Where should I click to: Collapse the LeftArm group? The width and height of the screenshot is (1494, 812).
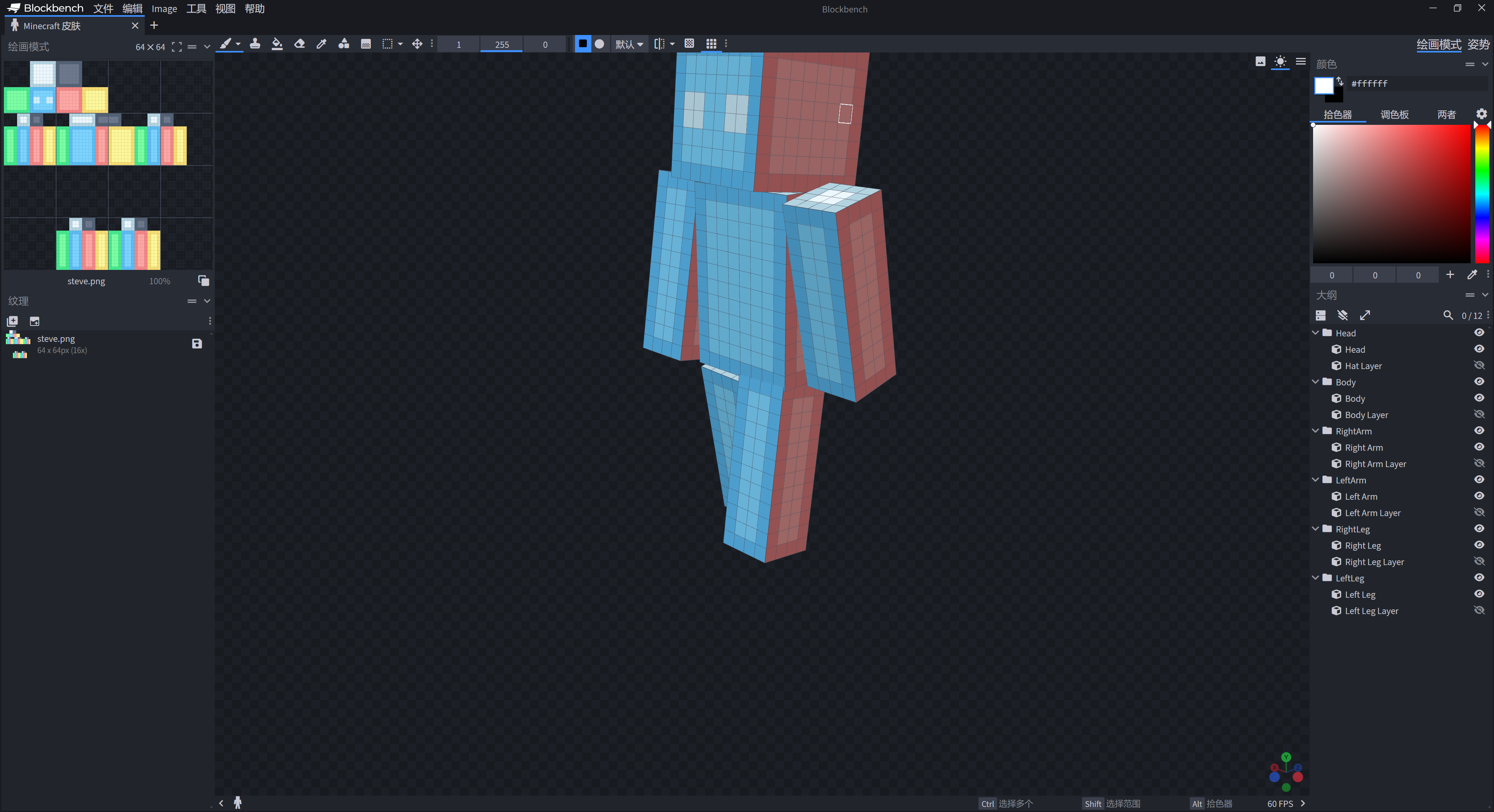1315,480
